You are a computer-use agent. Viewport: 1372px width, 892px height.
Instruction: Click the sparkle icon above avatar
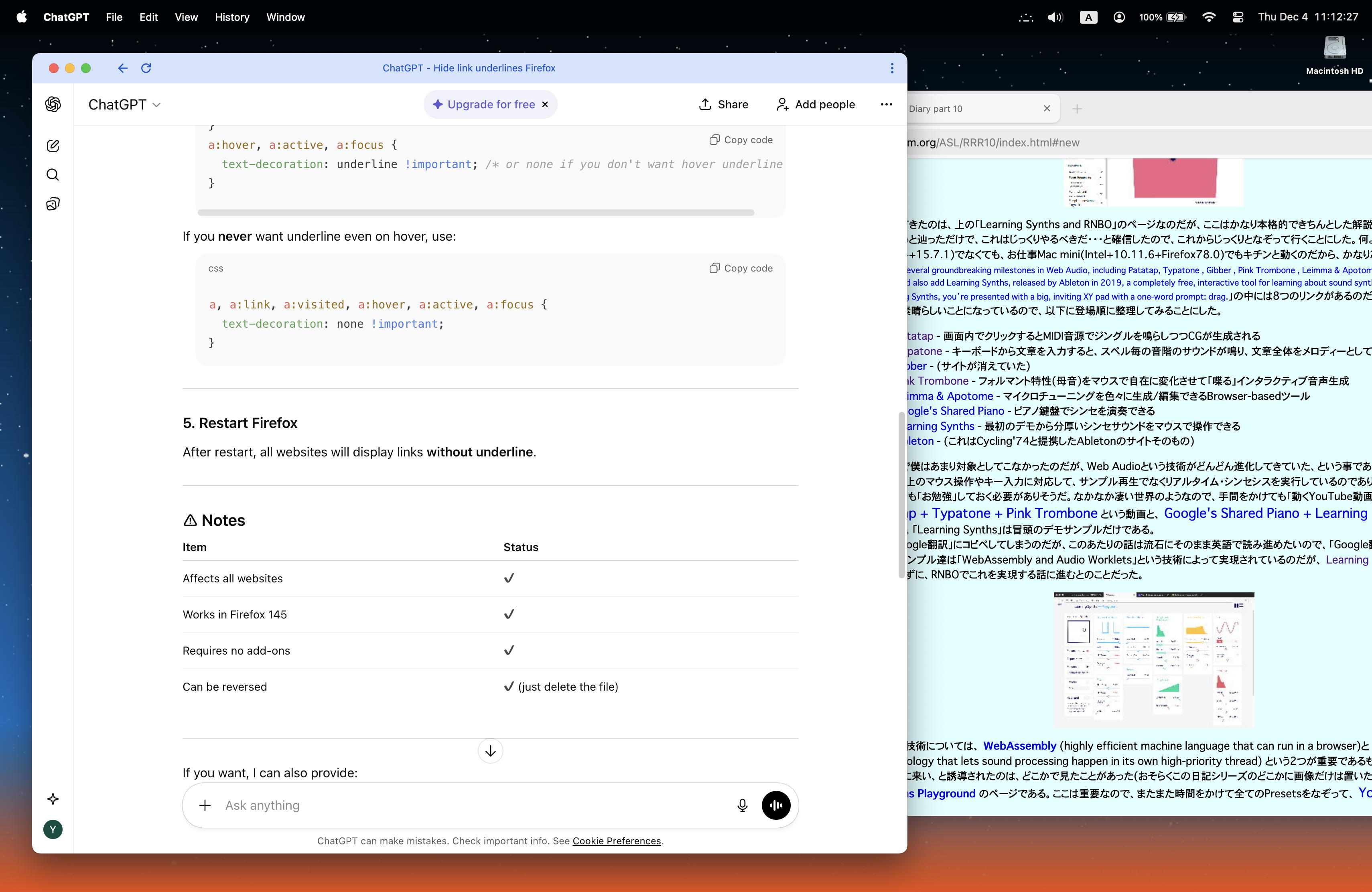pos(53,799)
